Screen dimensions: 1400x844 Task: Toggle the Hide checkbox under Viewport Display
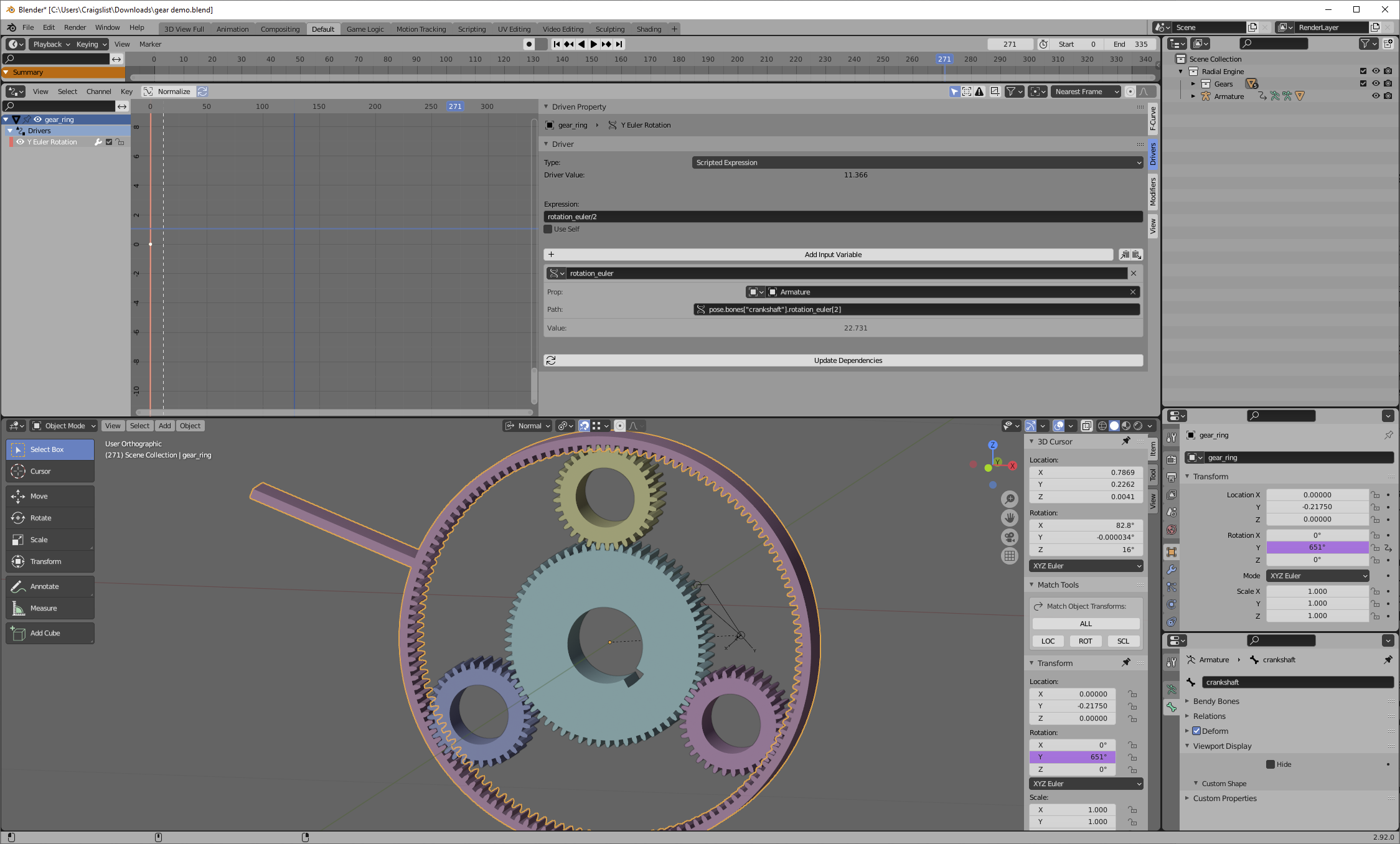click(1271, 764)
